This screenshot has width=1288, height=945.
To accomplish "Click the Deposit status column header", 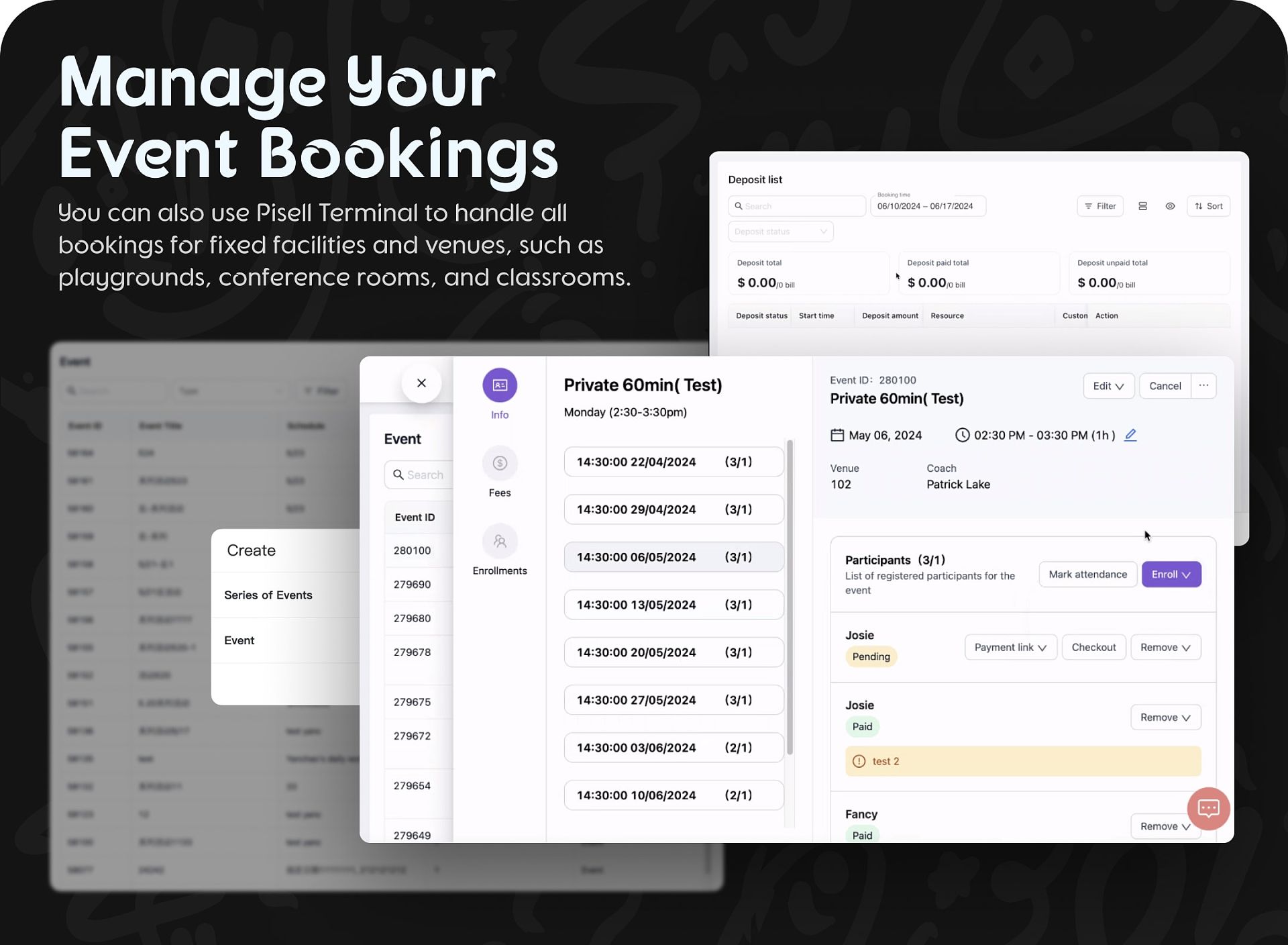I will point(761,316).
